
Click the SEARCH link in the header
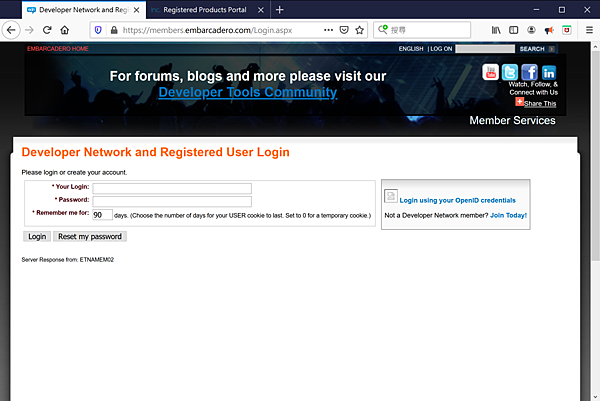click(x=532, y=49)
